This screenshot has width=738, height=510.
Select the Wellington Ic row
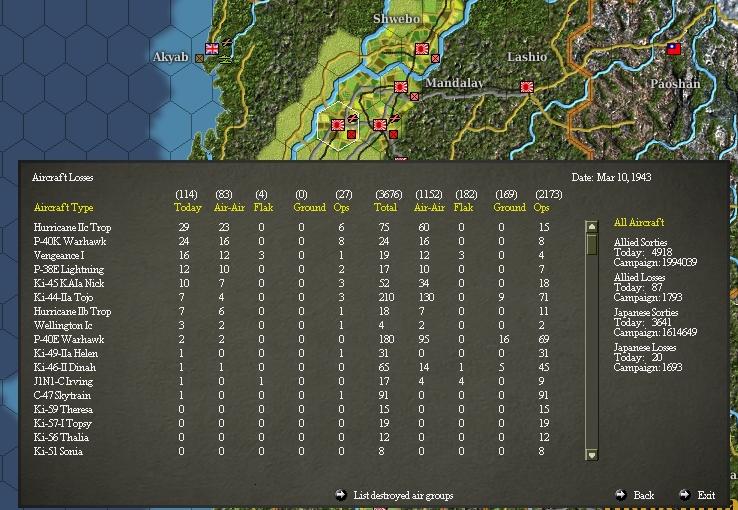coord(291,325)
